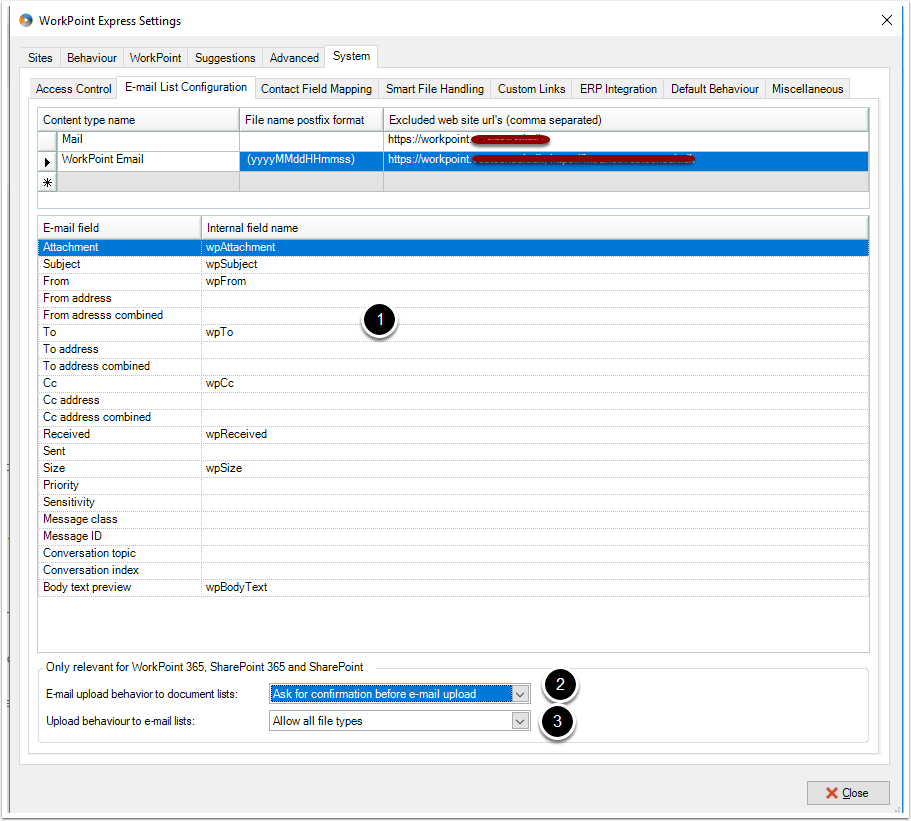
Task: Select the WorkPoint Email row selector arrow
Action: click(48, 162)
